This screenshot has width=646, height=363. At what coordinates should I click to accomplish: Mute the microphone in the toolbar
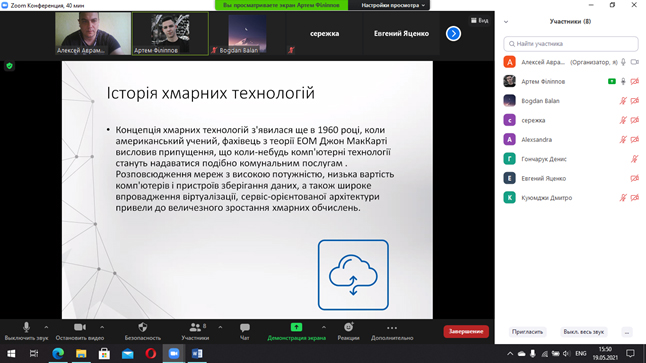(26, 327)
